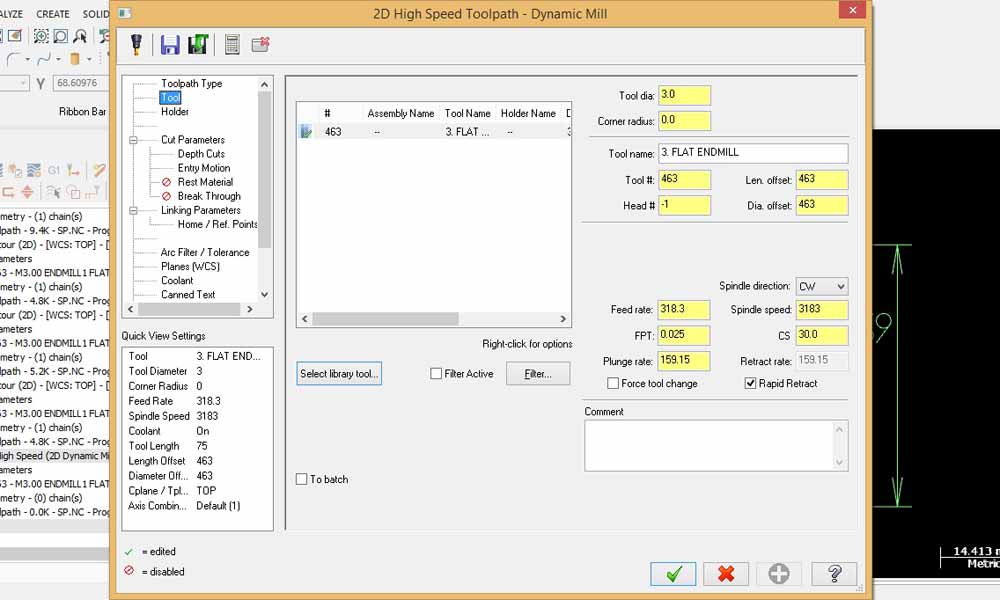Click the tree panel scroll down arrow

coord(265,295)
